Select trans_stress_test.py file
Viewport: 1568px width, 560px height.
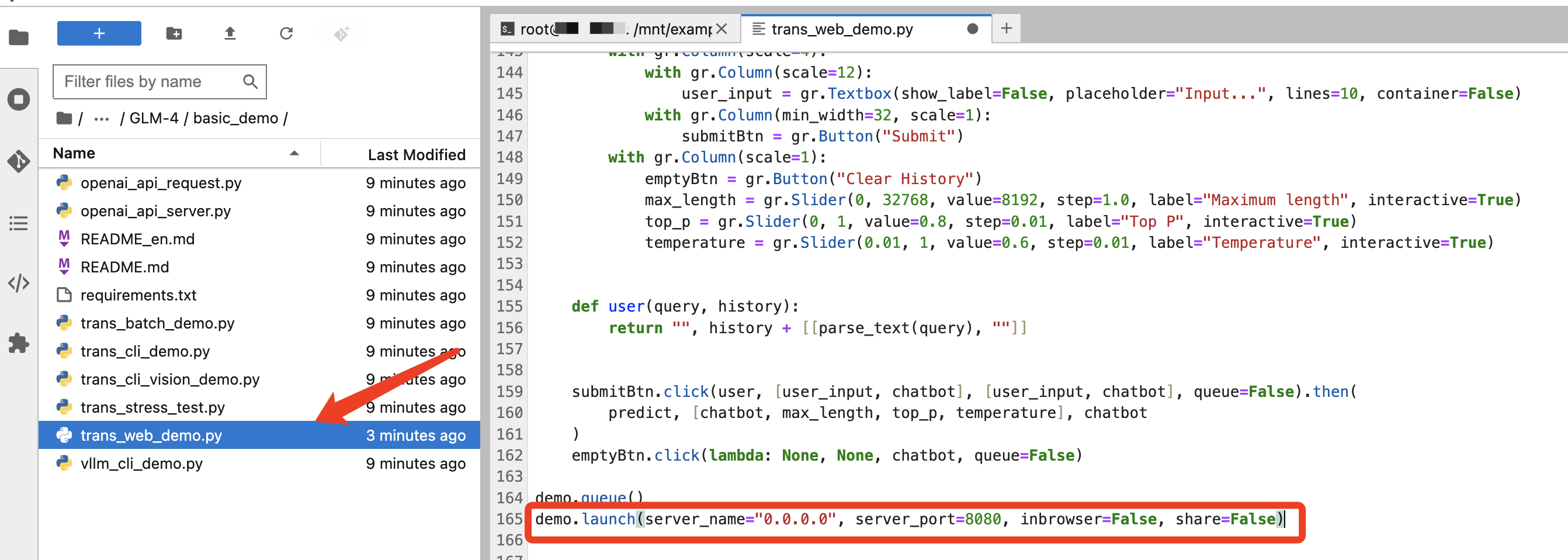pos(259,407)
